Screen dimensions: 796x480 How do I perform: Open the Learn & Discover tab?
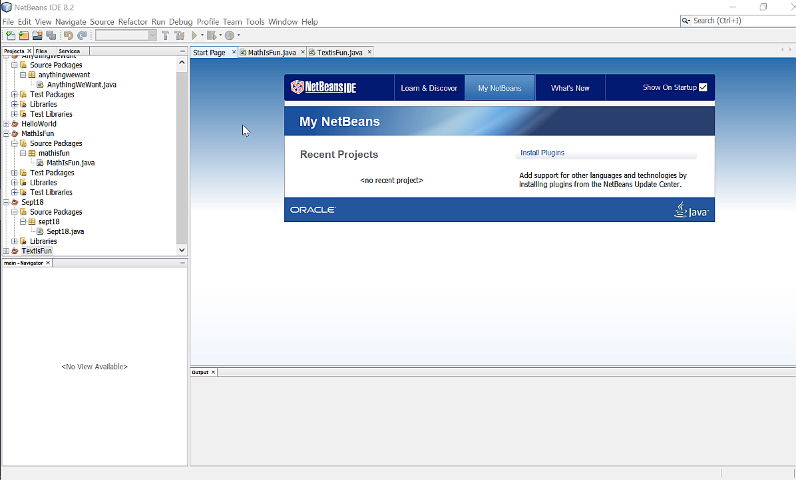(x=429, y=88)
